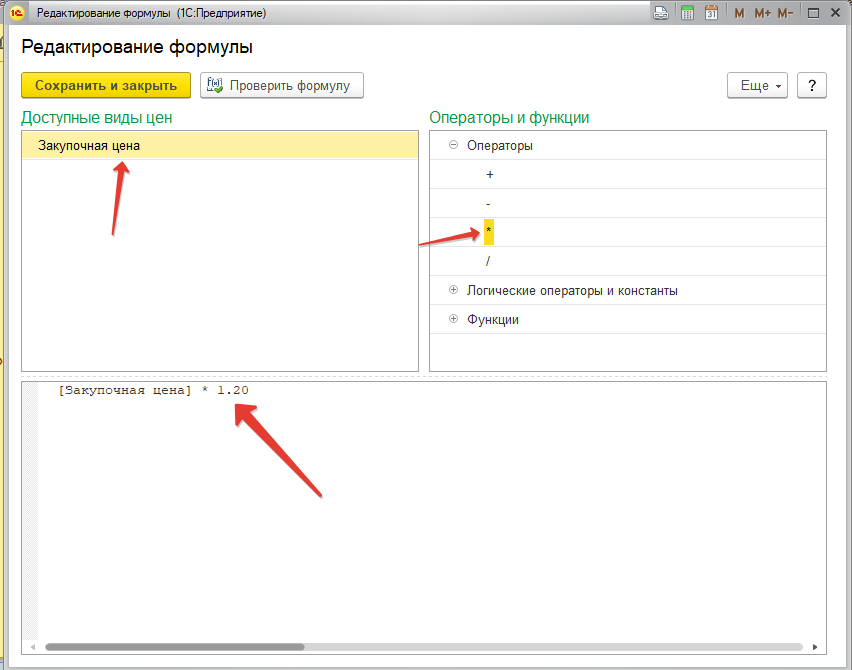
Task: Click the 1C application logo icon
Action: 17,13
